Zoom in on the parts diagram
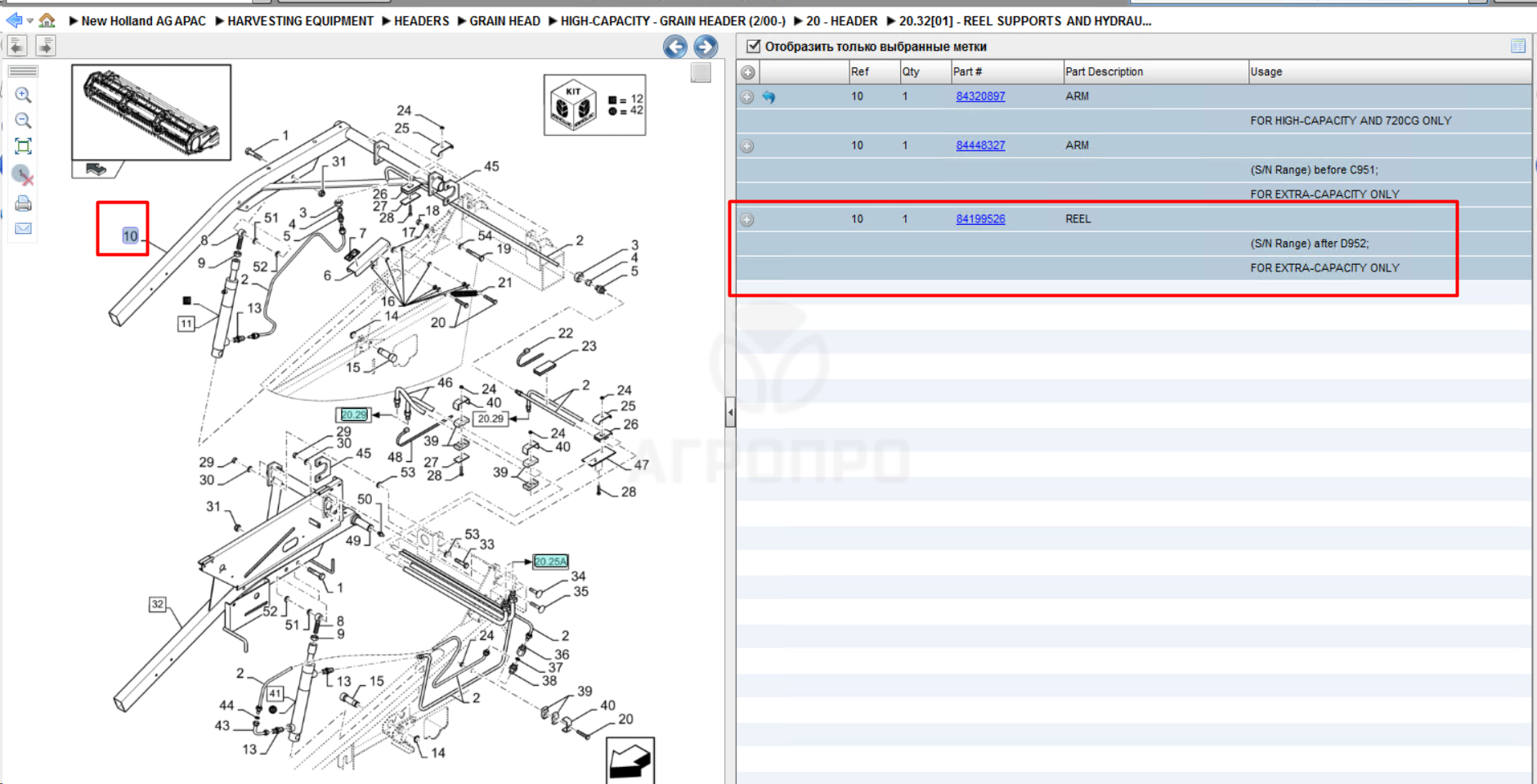1537x784 pixels. point(23,95)
